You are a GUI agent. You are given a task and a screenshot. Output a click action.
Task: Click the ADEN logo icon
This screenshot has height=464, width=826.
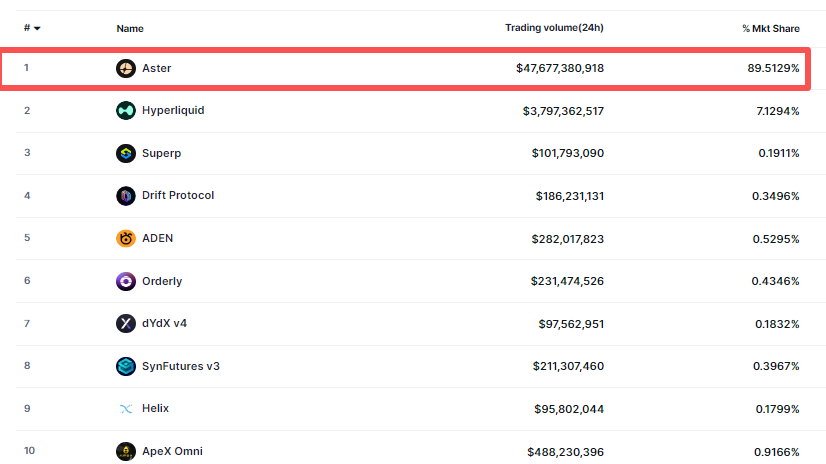[x=125, y=238]
